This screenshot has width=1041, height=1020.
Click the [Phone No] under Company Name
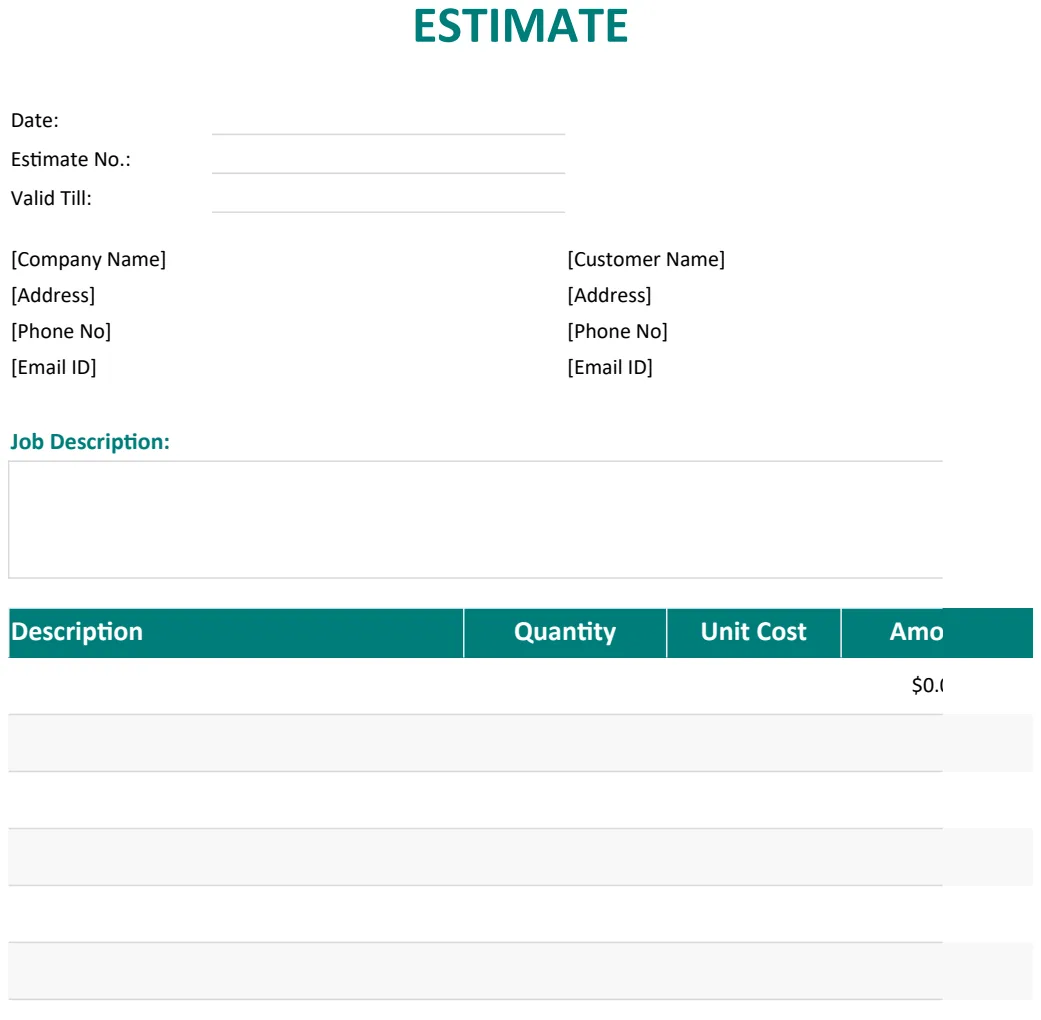(x=61, y=331)
